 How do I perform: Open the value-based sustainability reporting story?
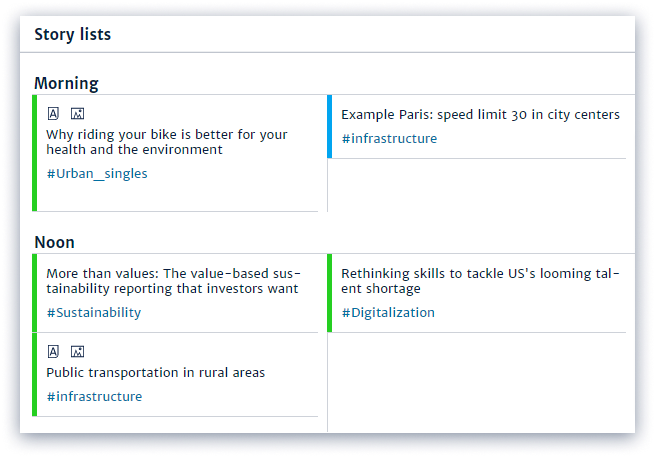[172, 281]
